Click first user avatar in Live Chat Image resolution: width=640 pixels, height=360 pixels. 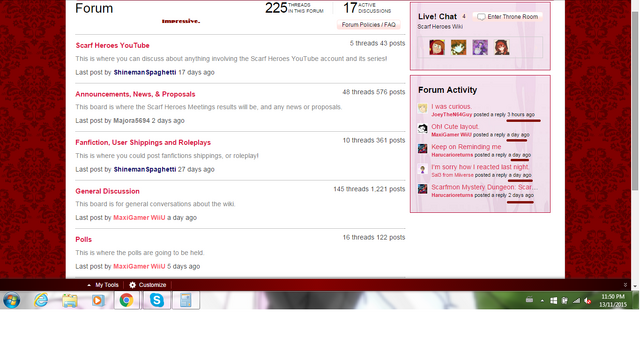coord(437,47)
